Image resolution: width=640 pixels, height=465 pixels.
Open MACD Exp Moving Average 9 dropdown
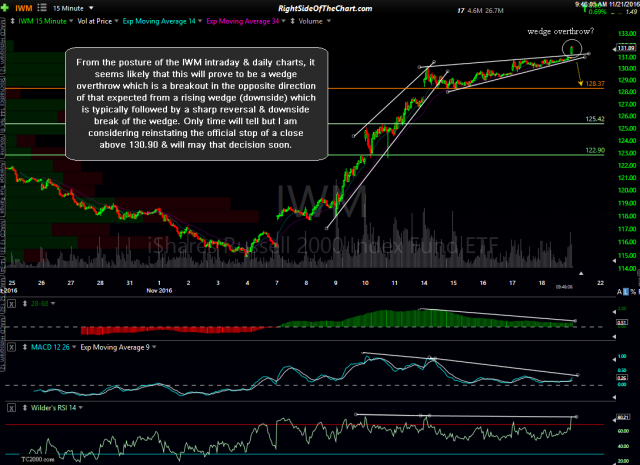pos(154,347)
